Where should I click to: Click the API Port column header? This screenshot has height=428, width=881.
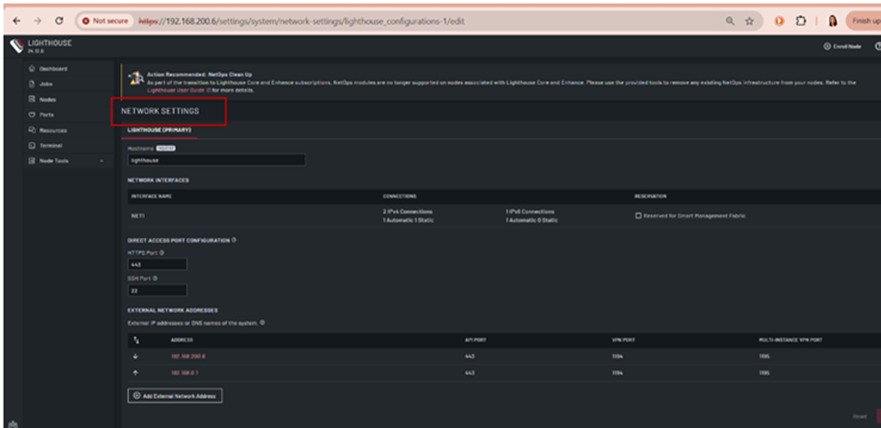click(475, 340)
